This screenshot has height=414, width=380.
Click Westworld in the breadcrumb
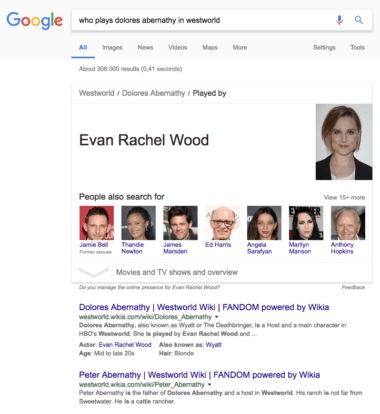[97, 93]
